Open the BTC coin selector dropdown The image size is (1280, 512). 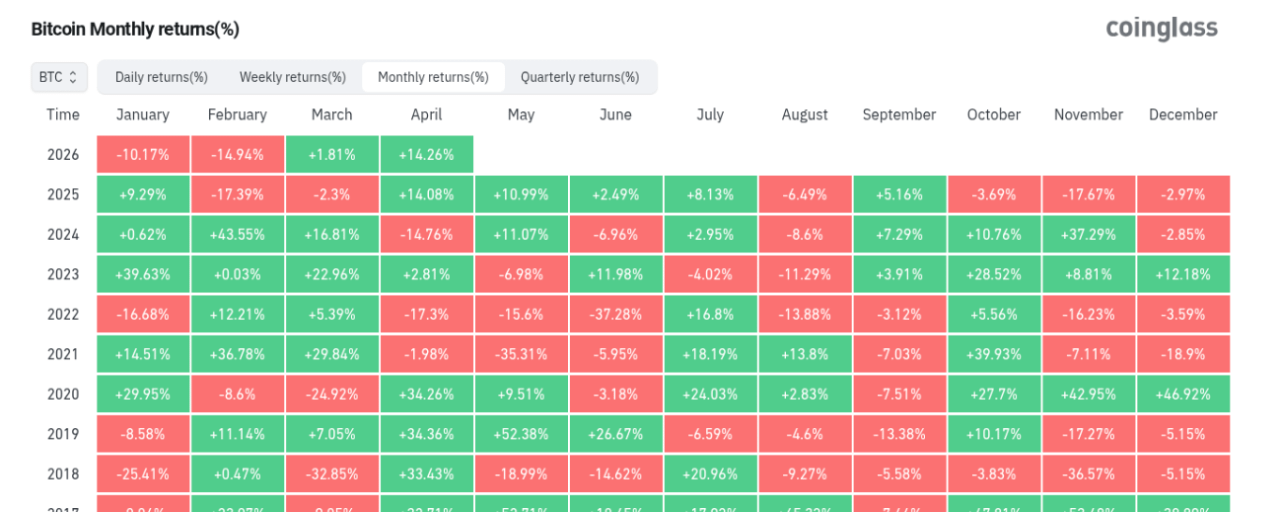[59, 77]
